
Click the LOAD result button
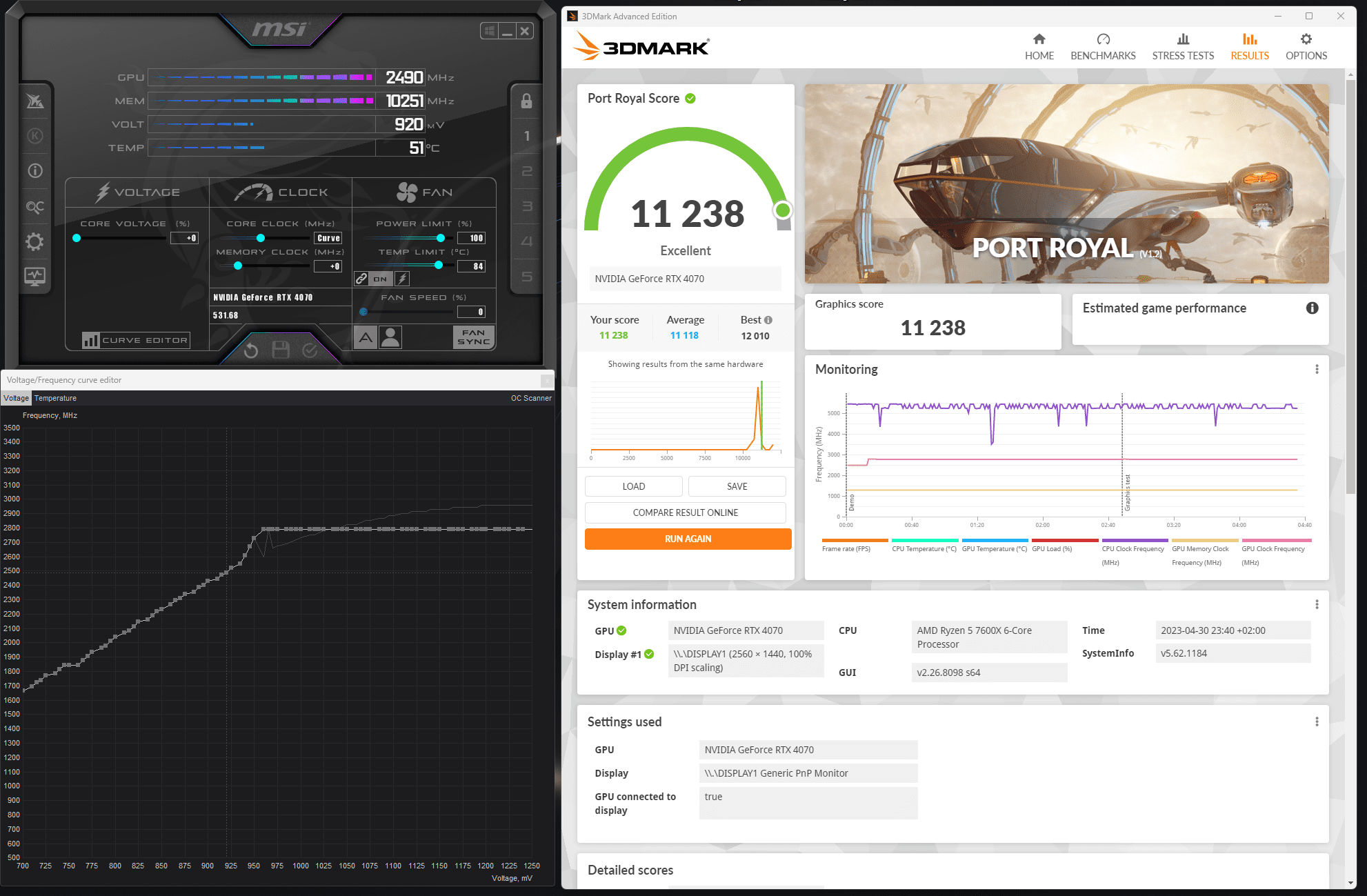tap(634, 486)
